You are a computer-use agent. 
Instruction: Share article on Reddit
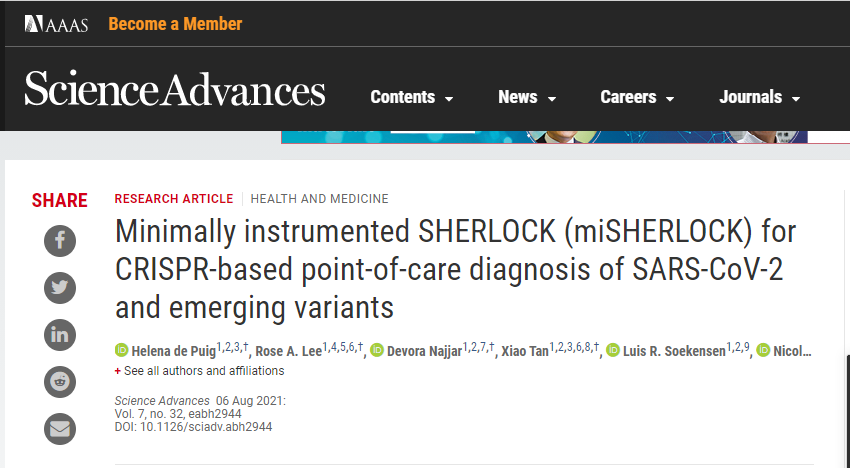coord(60,382)
